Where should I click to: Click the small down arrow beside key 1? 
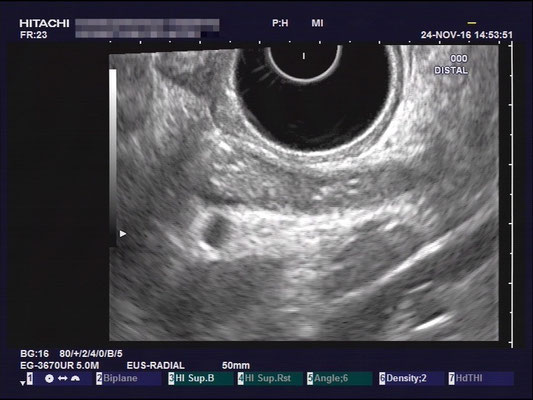(x=22, y=383)
